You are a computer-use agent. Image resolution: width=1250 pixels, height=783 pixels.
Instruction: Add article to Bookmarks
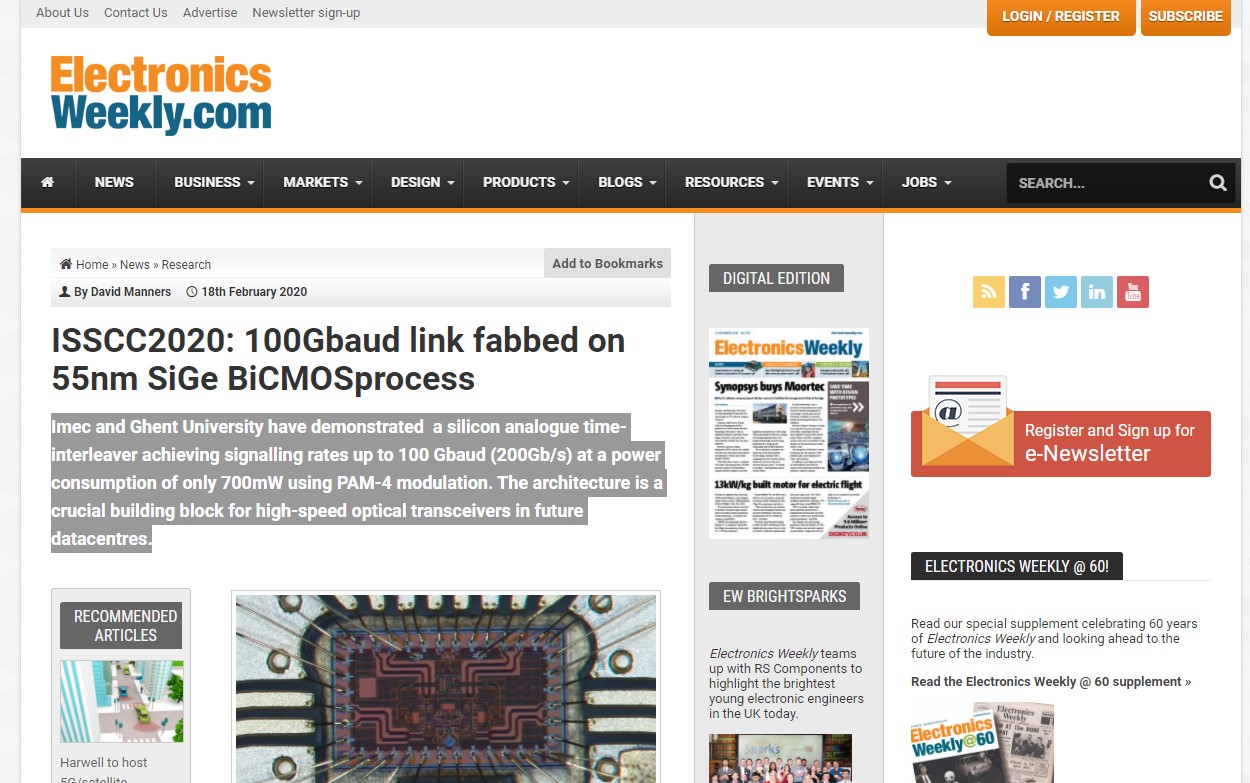click(607, 263)
